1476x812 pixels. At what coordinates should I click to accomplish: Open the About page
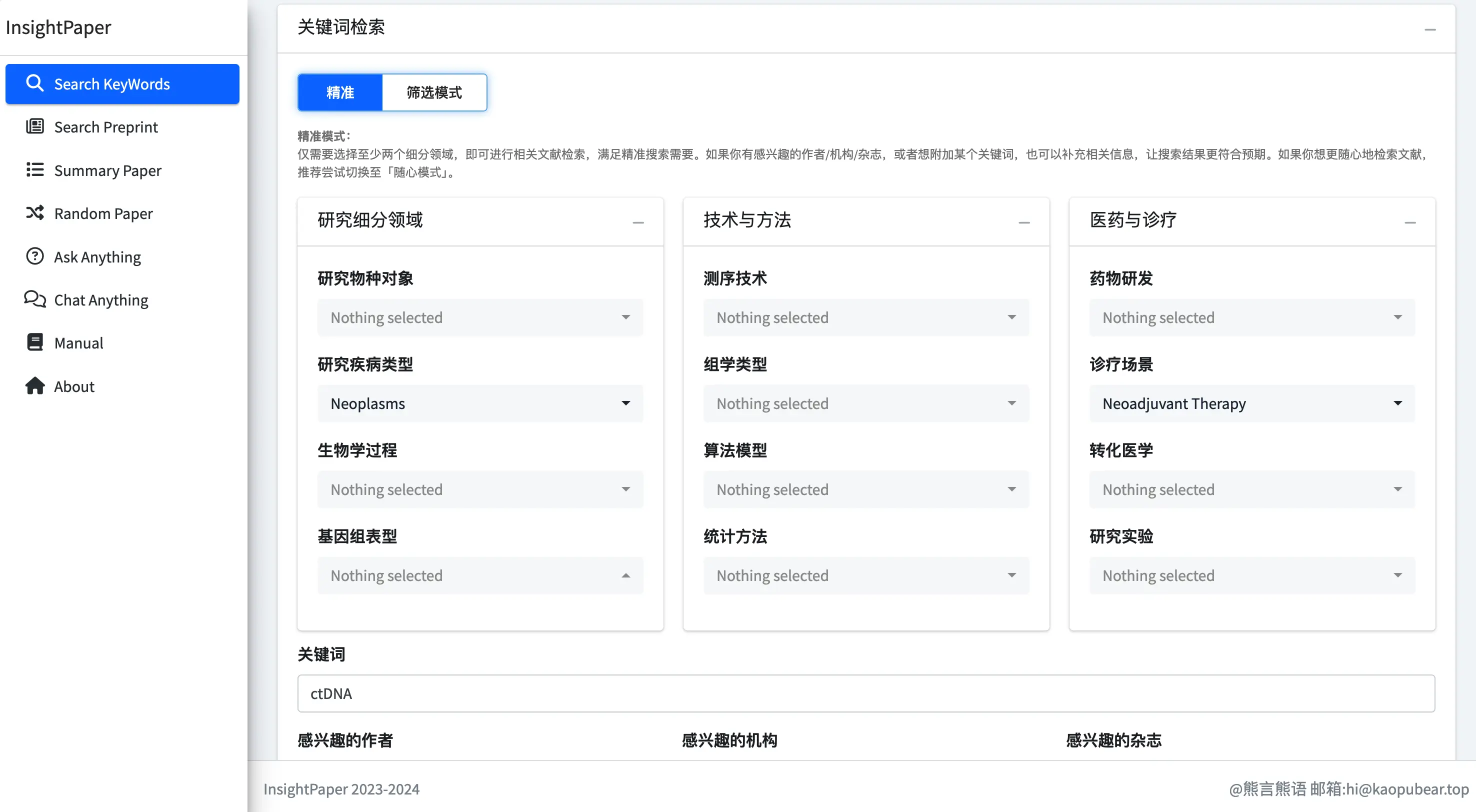pyautogui.click(x=122, y=386)
